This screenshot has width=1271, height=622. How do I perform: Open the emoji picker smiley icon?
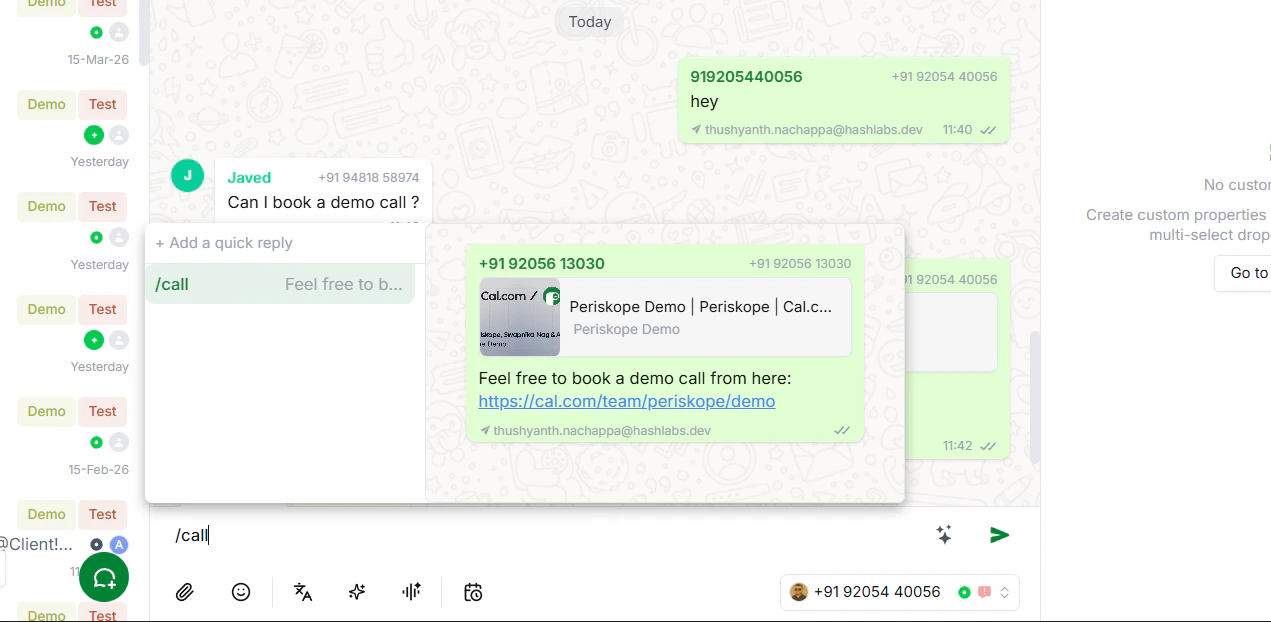coord(241,592)
